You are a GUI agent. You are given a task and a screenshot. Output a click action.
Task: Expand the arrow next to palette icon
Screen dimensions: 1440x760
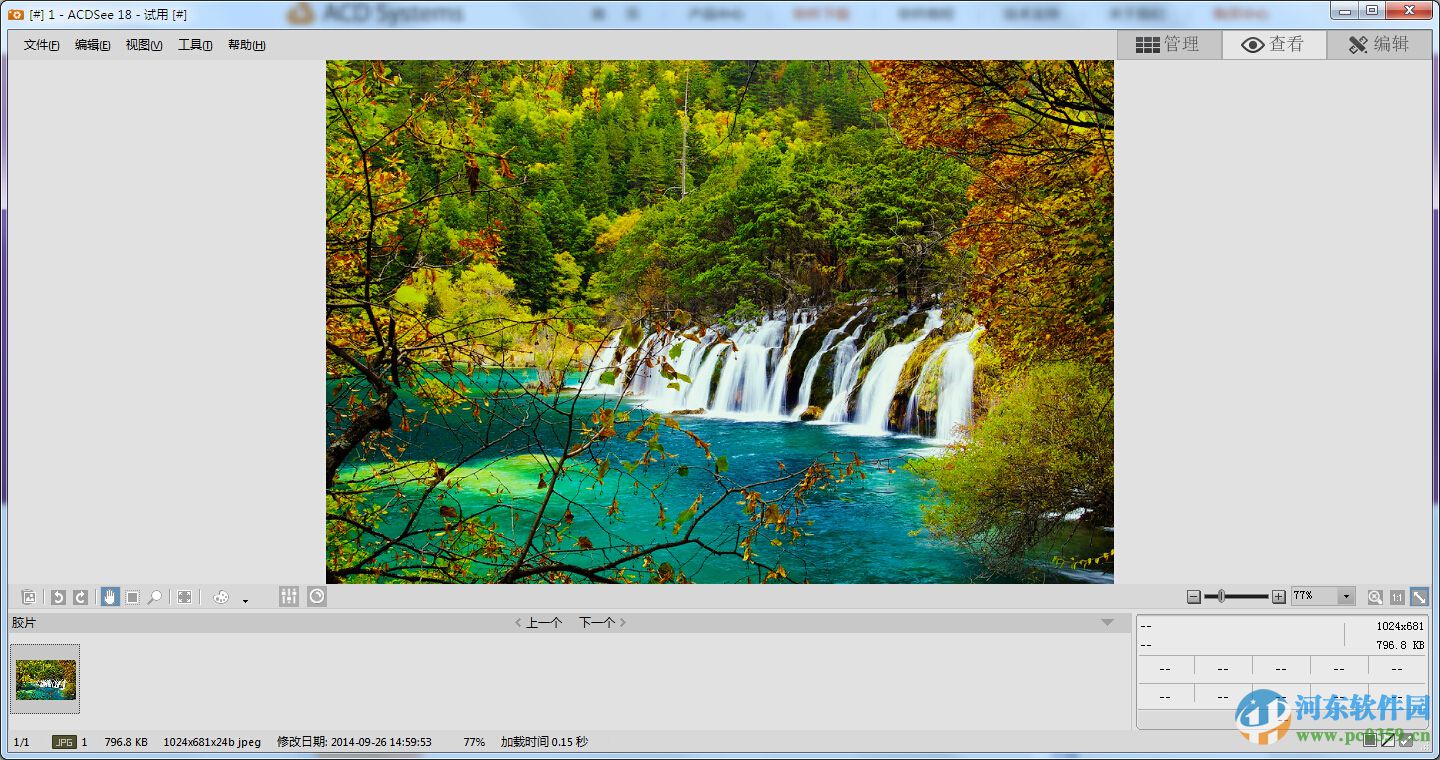click(245, 601)
